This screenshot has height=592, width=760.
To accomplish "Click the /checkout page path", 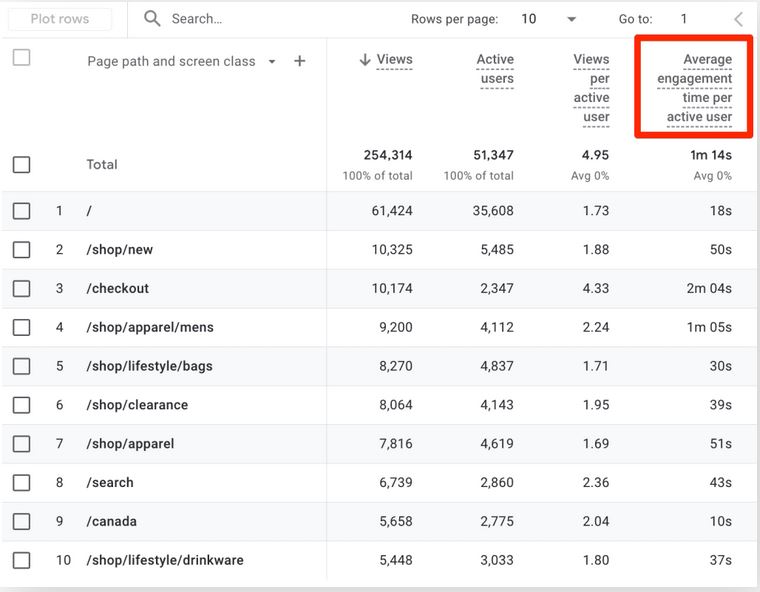I will 118,288.
